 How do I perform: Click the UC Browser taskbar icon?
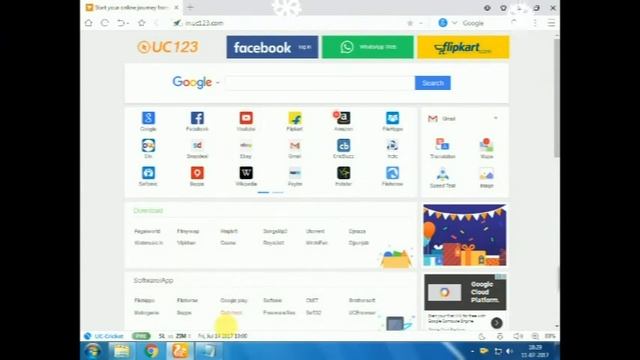pyautogui.click(x=180, y=351)
